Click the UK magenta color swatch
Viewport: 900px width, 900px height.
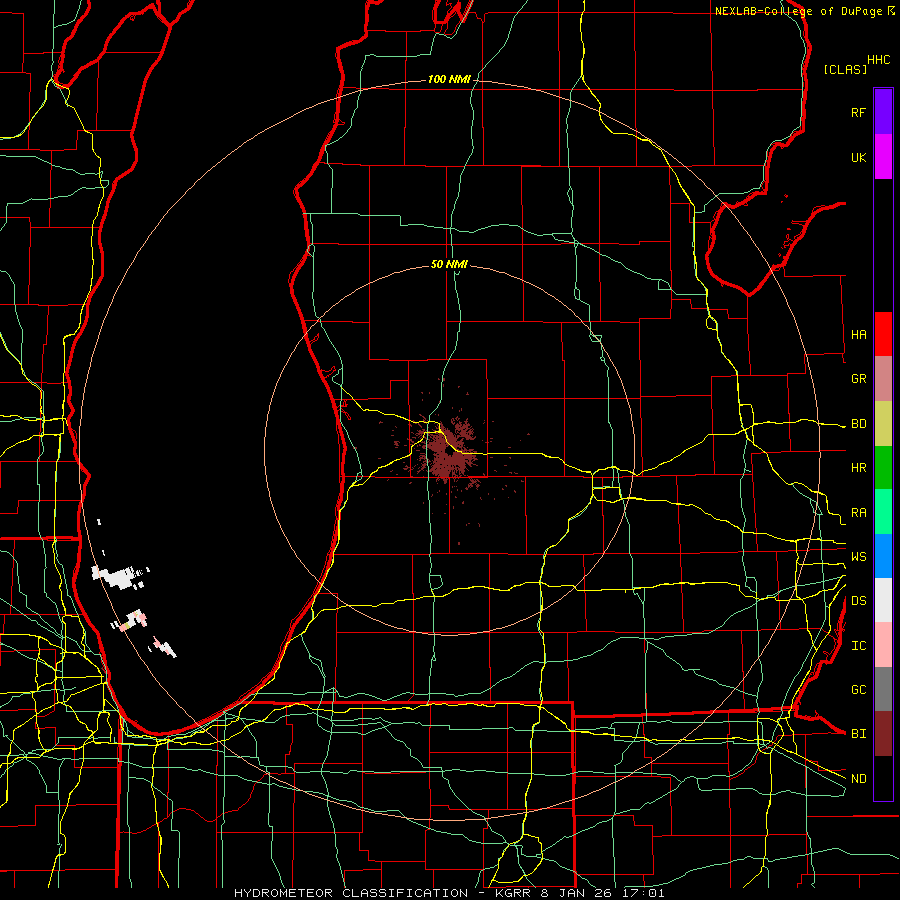pos(883,157)
